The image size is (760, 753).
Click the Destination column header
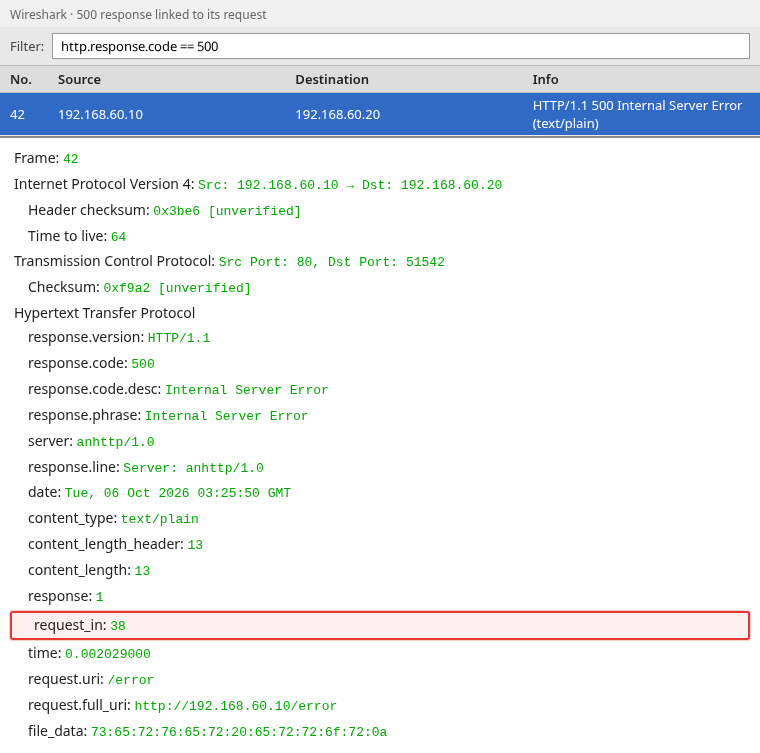(332, 79)
